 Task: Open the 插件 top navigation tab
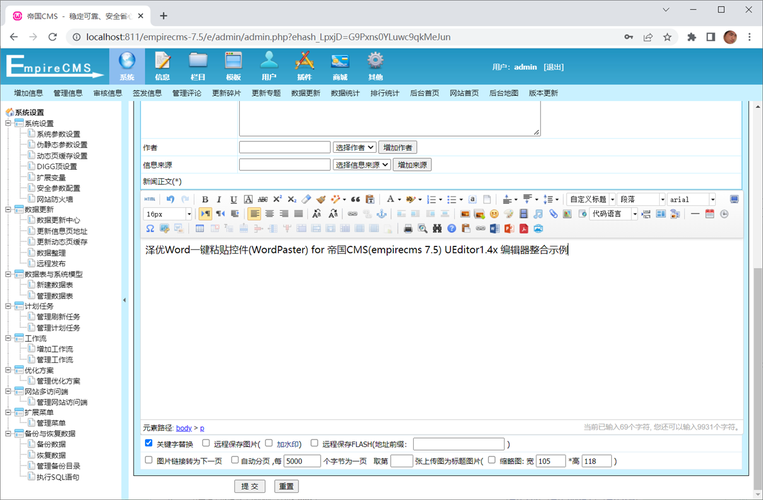305,67
